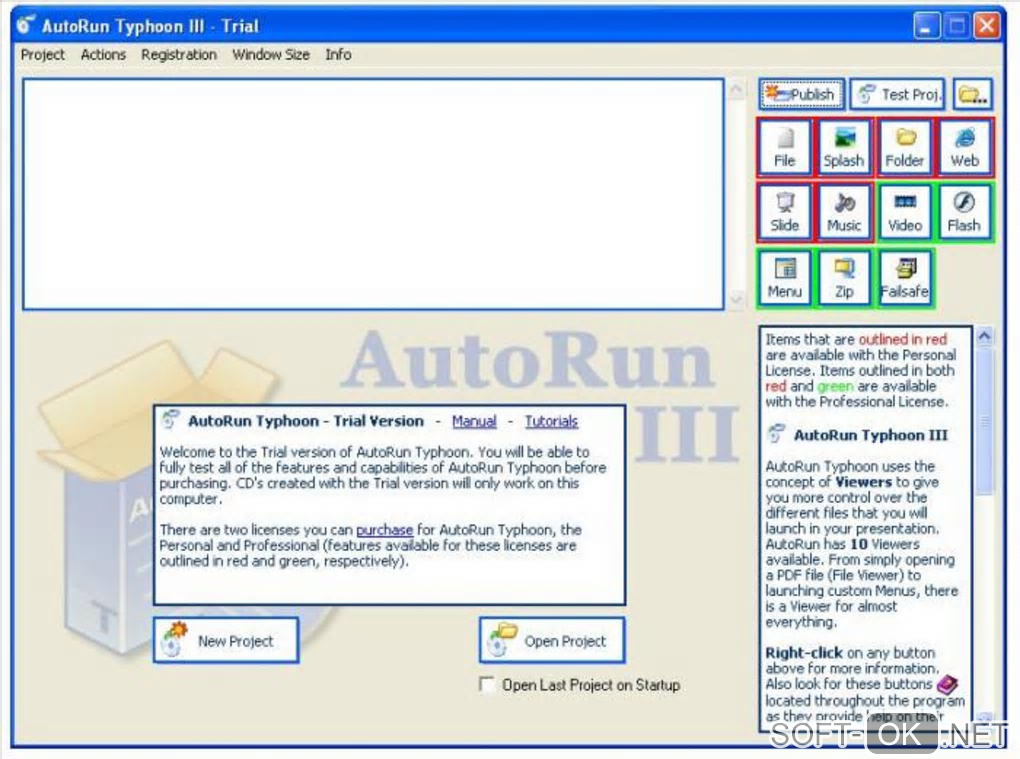Viewport: 1020px width, 759px height.
Task: Select the Zip viewer icon
Action: coord(844,278)
